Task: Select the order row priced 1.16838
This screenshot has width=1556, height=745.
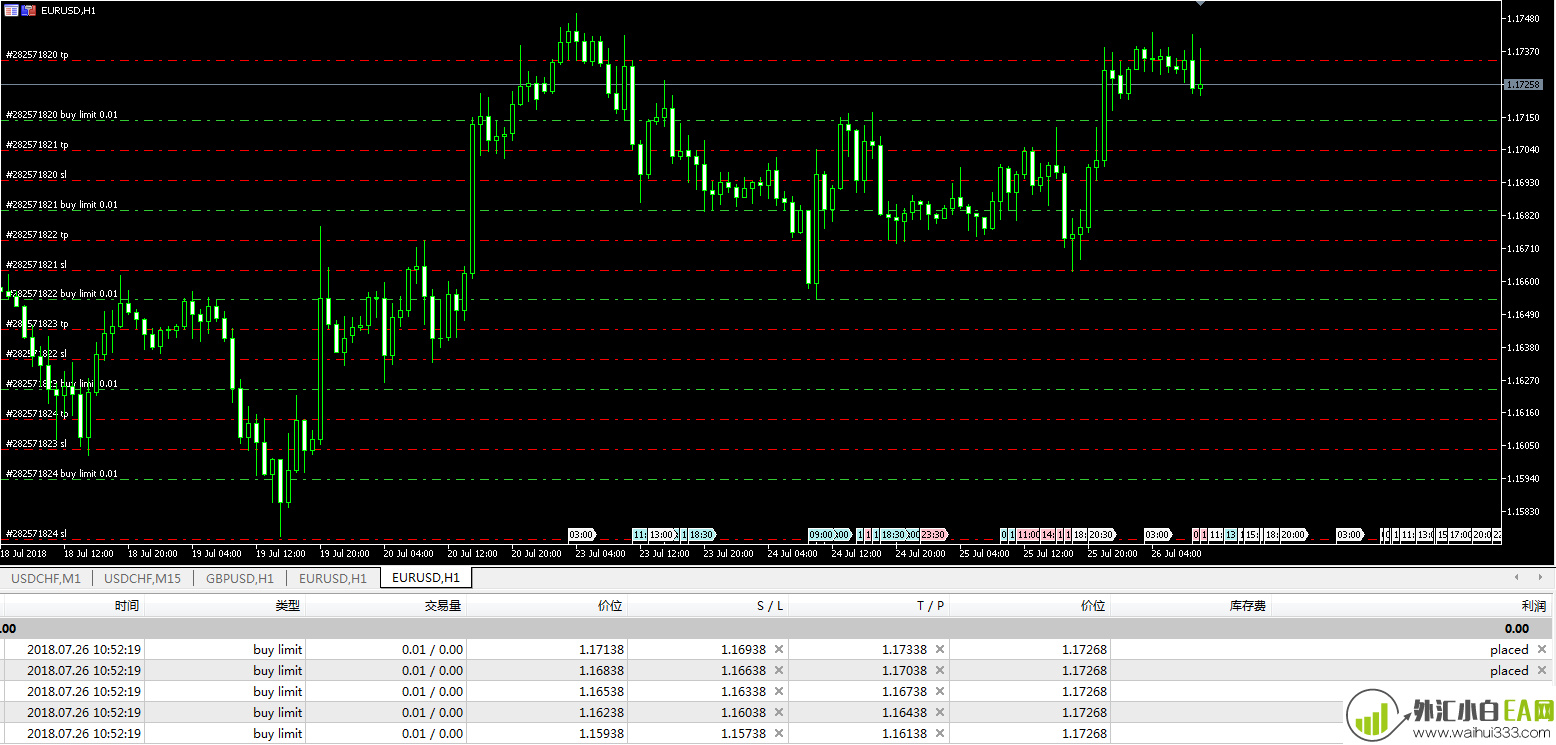Action: pyautogui.click(x=777, y=670)
